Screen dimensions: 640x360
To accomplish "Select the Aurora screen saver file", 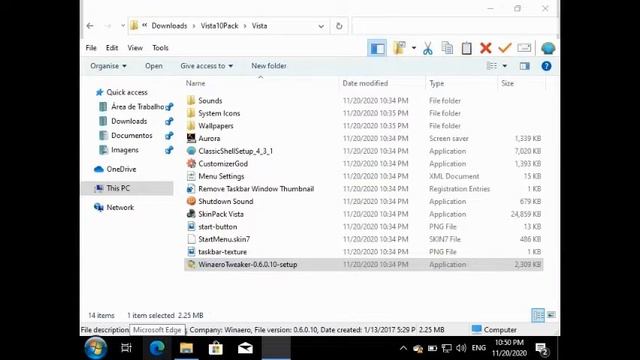I will (209, 138).
